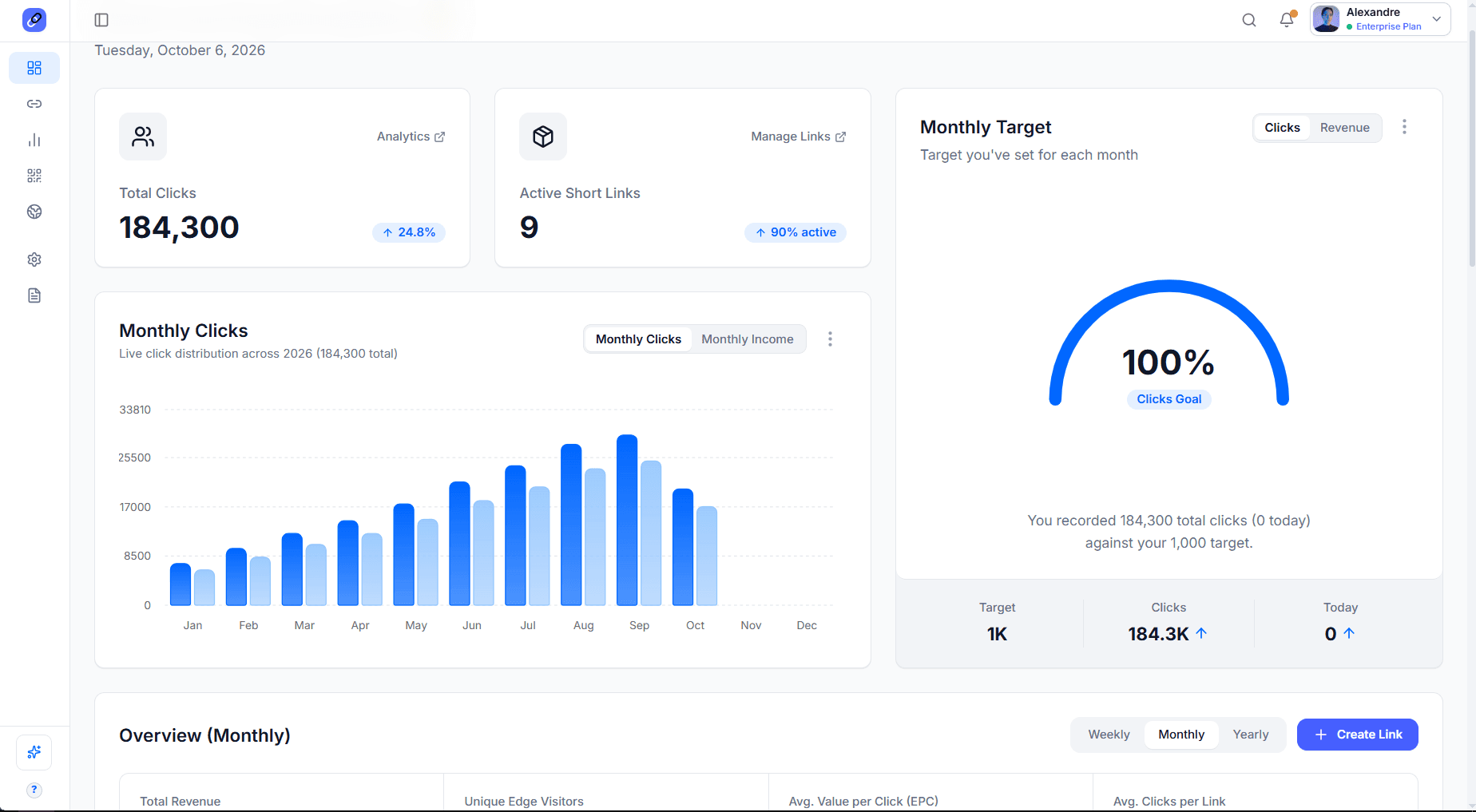The height and width of the screenshot is (812, 1476).
Task: Click the 90% active badge
Action: tap(796, 232)
